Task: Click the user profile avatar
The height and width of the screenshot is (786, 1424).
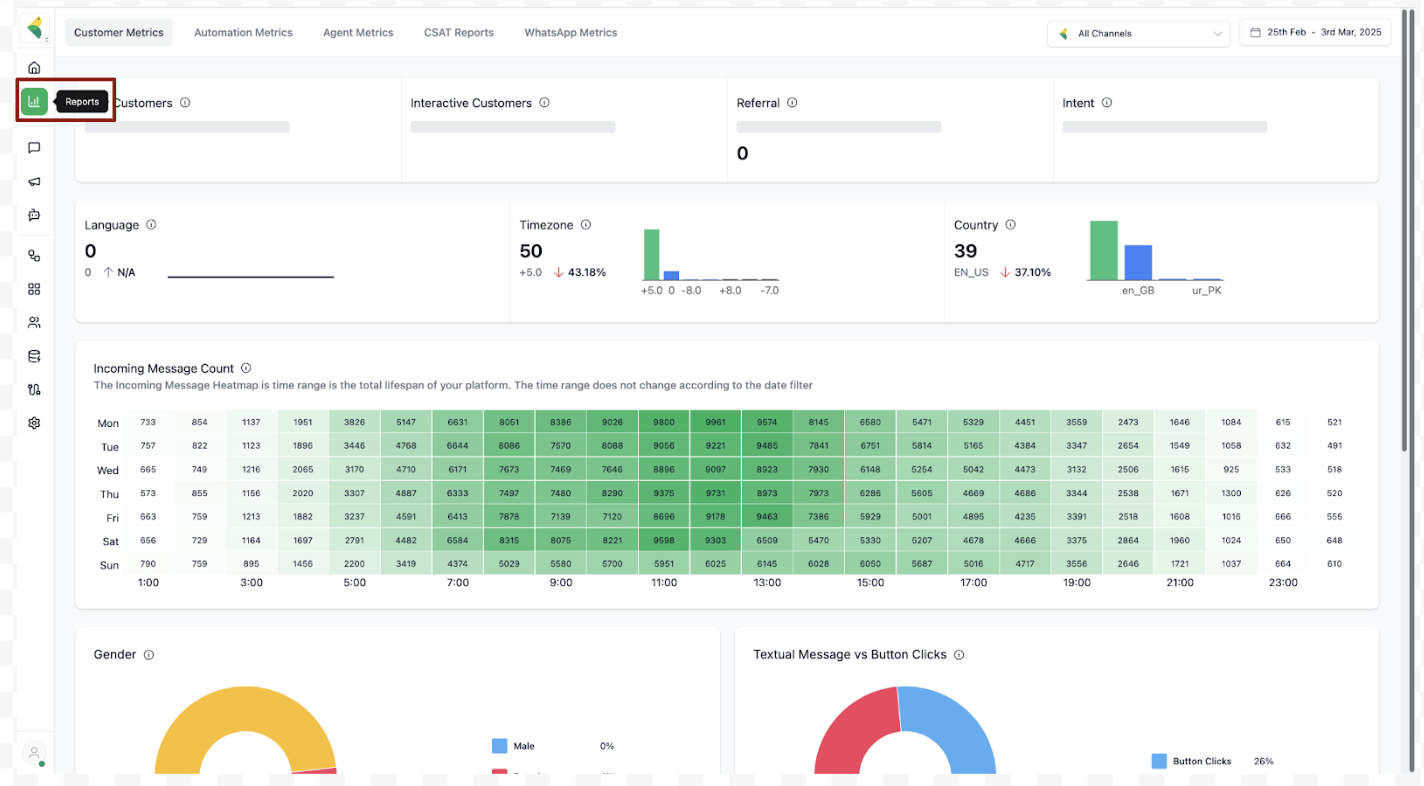Action: (x=34, y=753)
